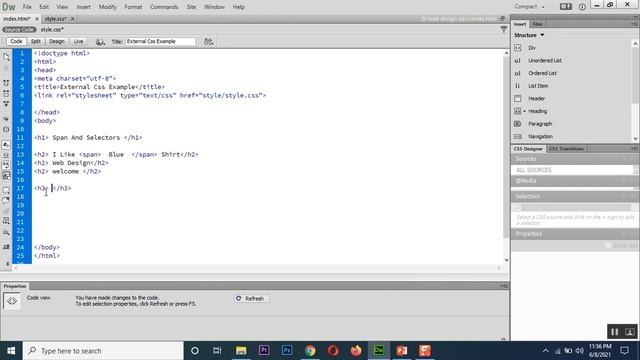Image resolution: width=640 pixels, height=360 pixels.
Task: Click the Windows search box
Action: (x=102, y=351)
